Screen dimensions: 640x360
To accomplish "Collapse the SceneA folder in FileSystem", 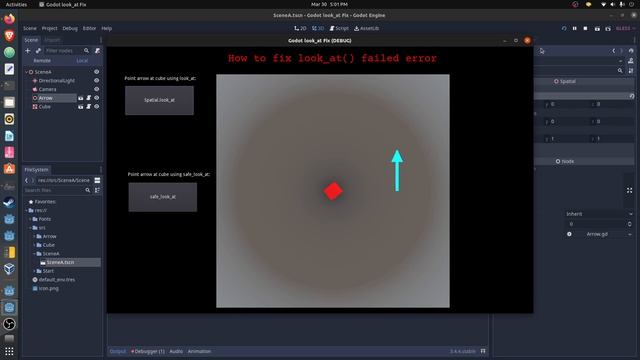I will pyautogui.click(x=34, y=253).
